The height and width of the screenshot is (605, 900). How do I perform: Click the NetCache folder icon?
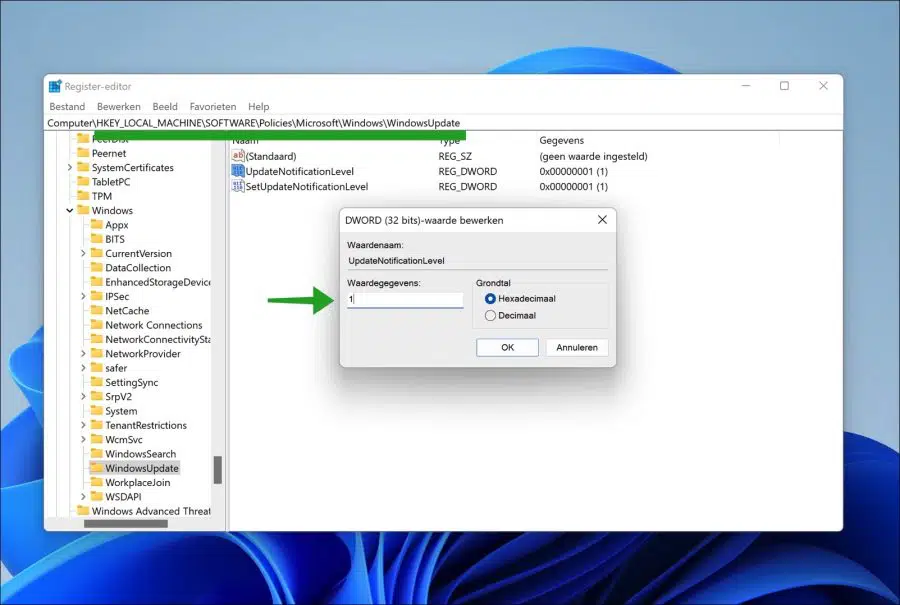pyautogui.click(x=96, y=311)
